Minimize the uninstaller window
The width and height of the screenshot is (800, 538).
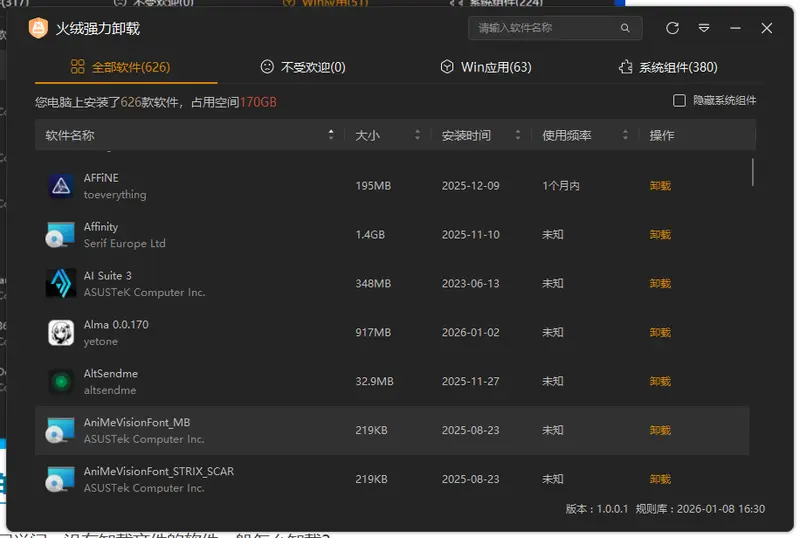coord(735,28)
